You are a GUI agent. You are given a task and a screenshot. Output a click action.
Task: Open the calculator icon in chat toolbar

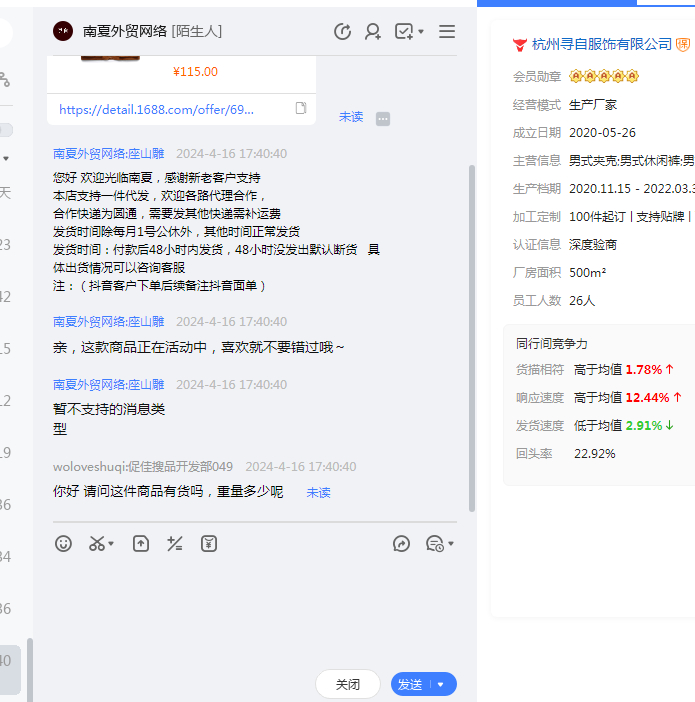pos(175,544)
